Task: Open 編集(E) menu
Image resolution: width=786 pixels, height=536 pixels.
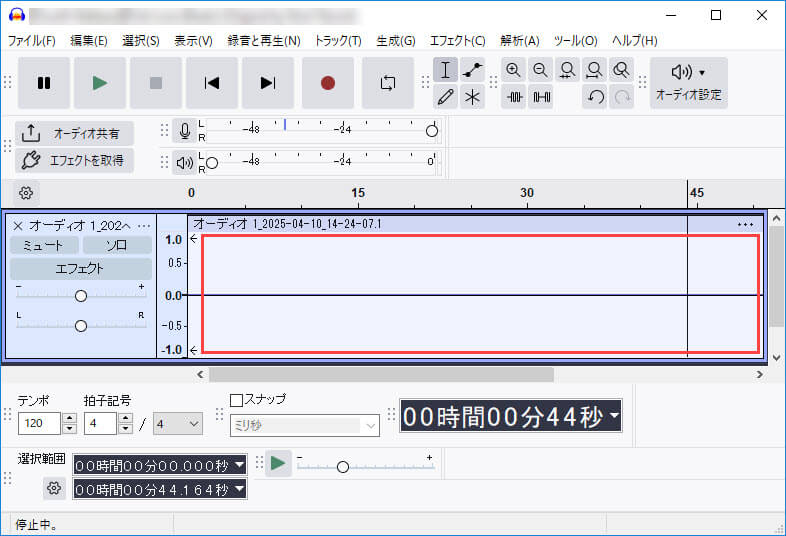Action: [89, 41]
